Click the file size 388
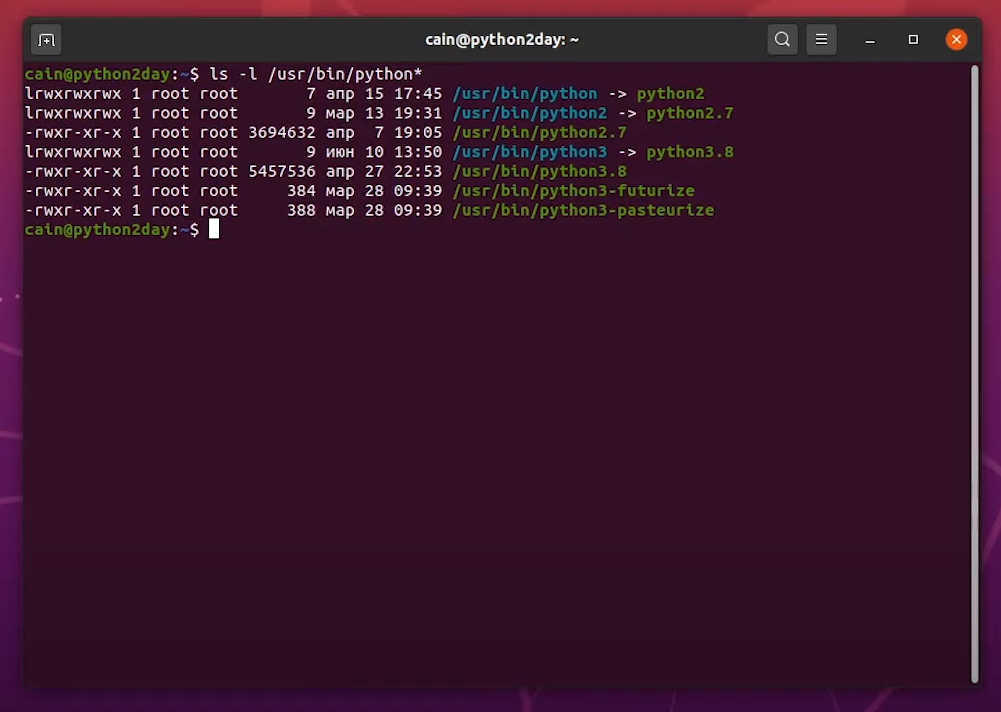Image resolution: width=1001 pixels, height=712 pixels. point(301,211)
